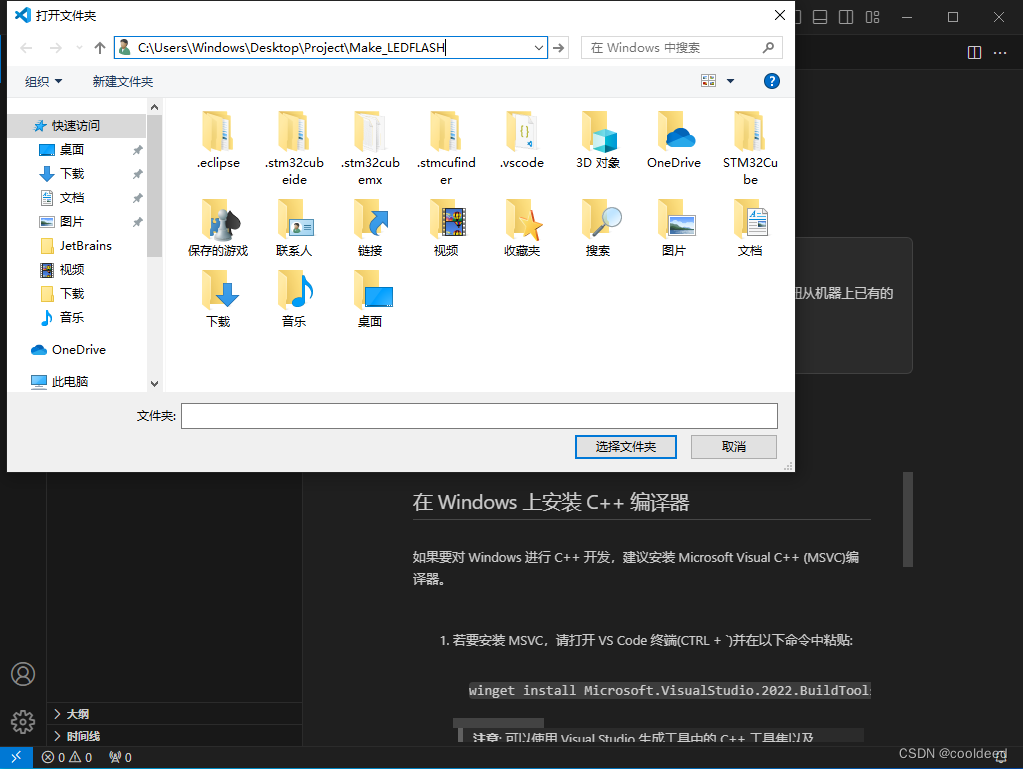Select 音乐 in navigation pane
The image size is (1023, 769).
77,318
